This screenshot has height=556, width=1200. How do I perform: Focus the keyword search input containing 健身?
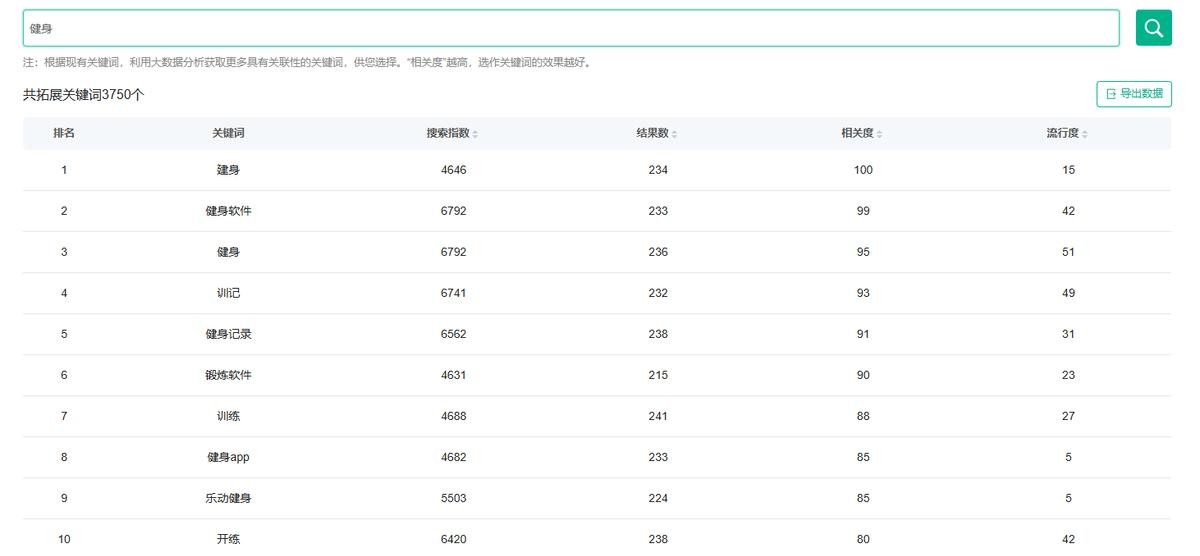[570, 28]
